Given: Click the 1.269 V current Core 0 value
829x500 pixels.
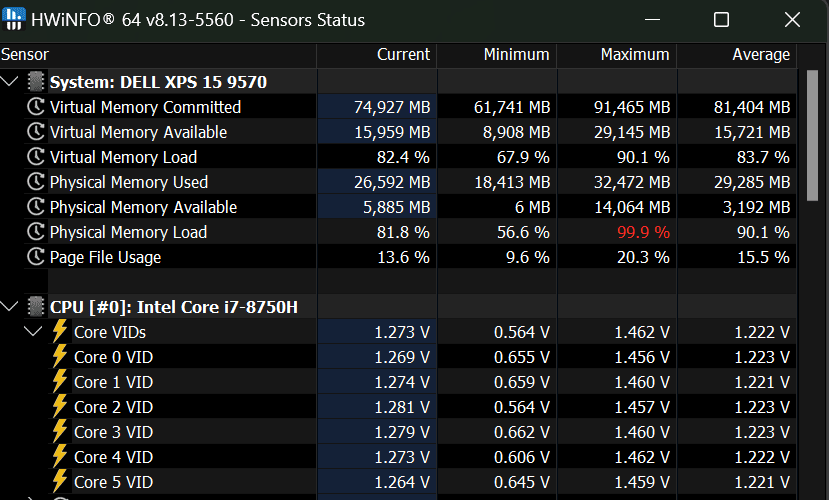Looking at the screenshot, I should [x=402, y=357].
